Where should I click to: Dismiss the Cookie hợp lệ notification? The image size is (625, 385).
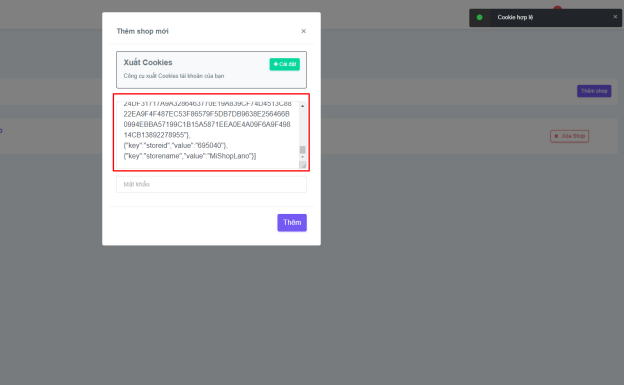[615, 17]
